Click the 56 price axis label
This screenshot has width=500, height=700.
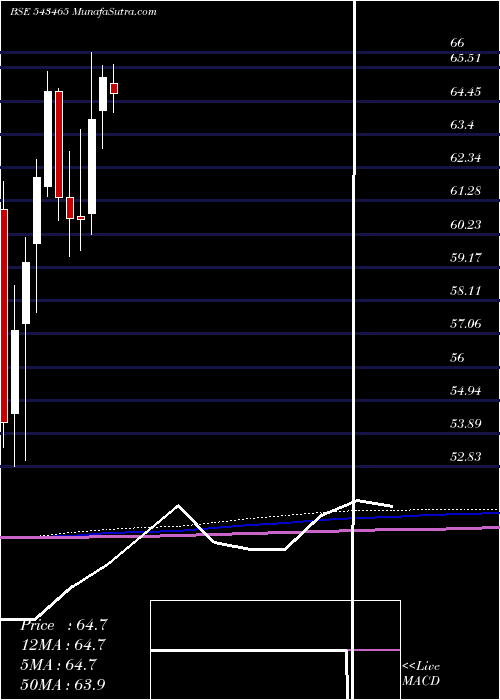(x=457, y=357)
